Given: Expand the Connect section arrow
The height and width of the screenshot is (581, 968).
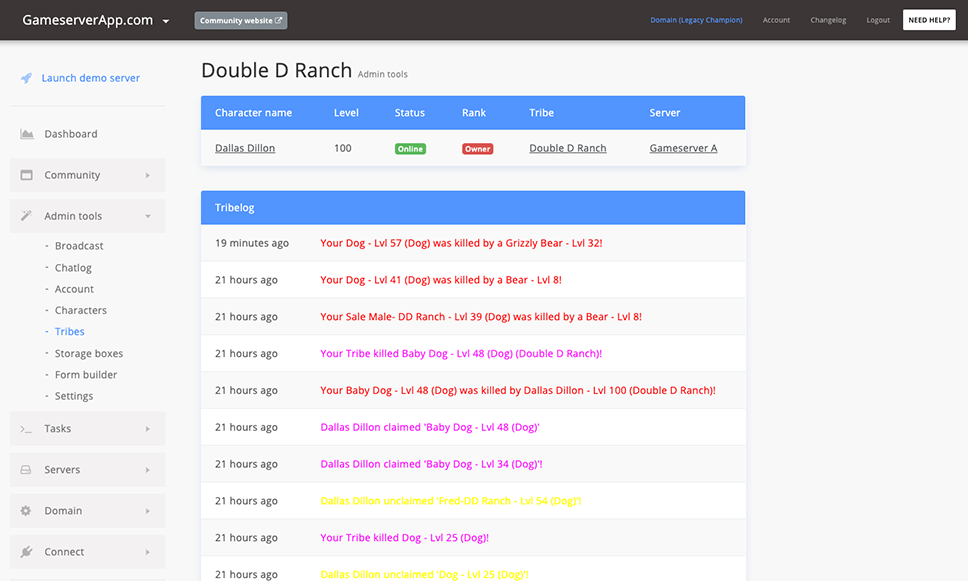Looking at the screenshot, I should pos(148,552).
